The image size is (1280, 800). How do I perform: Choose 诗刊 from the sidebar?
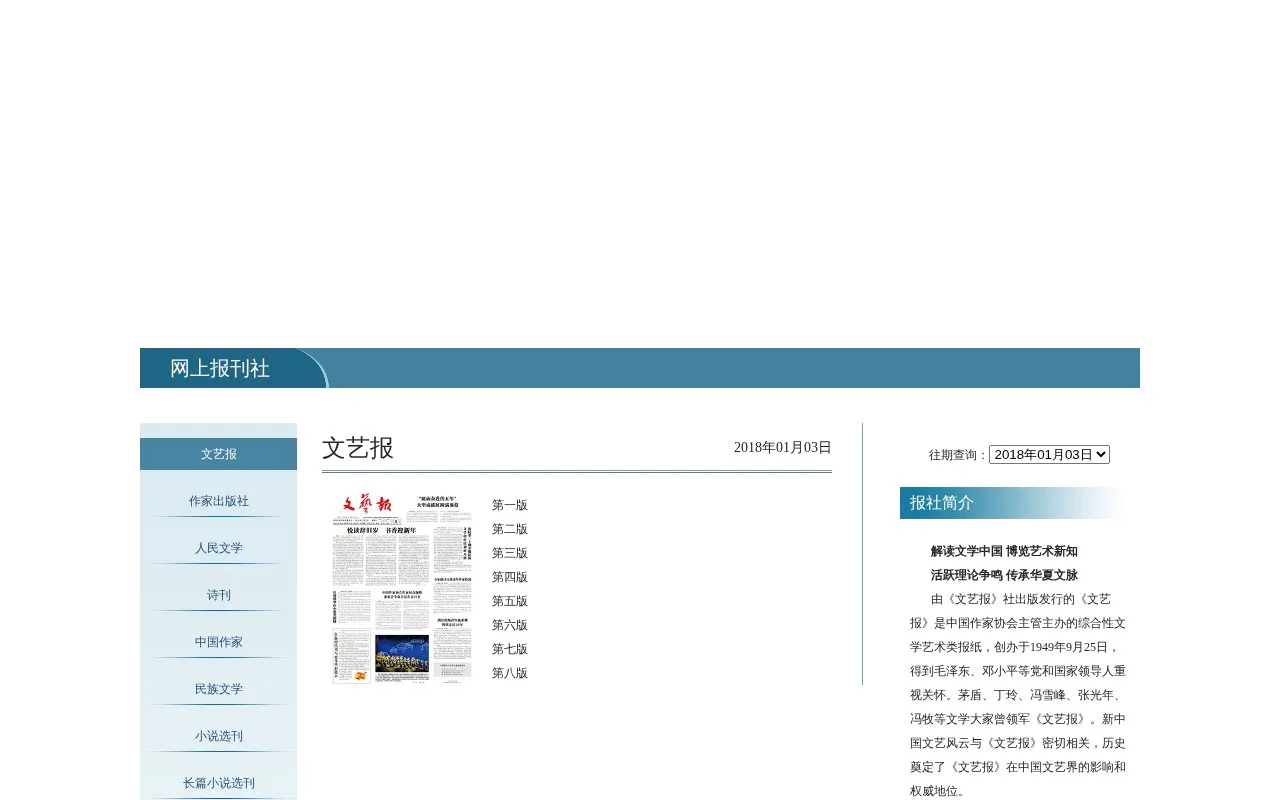point(218,595)
